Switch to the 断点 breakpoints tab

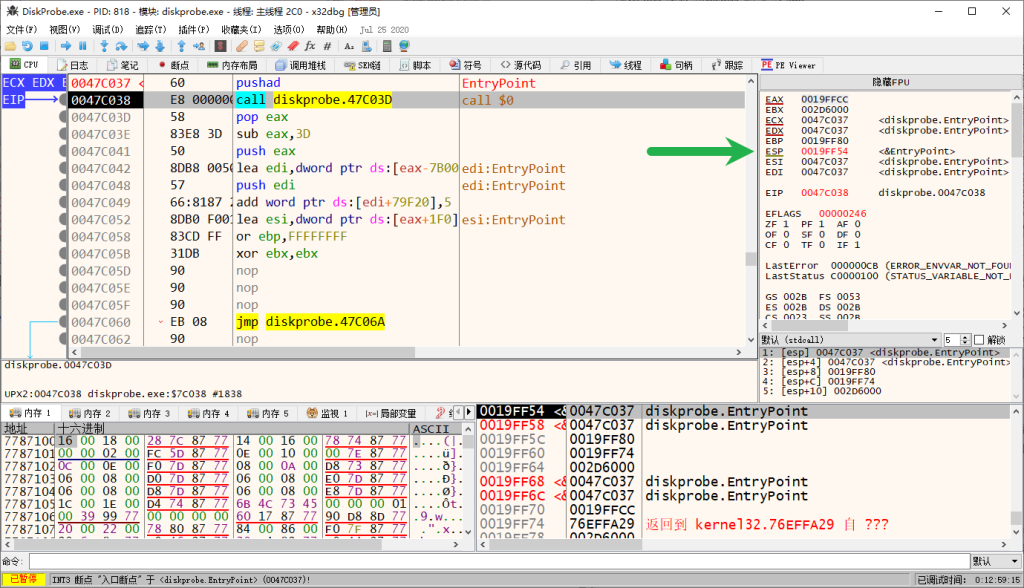(174, 65)
